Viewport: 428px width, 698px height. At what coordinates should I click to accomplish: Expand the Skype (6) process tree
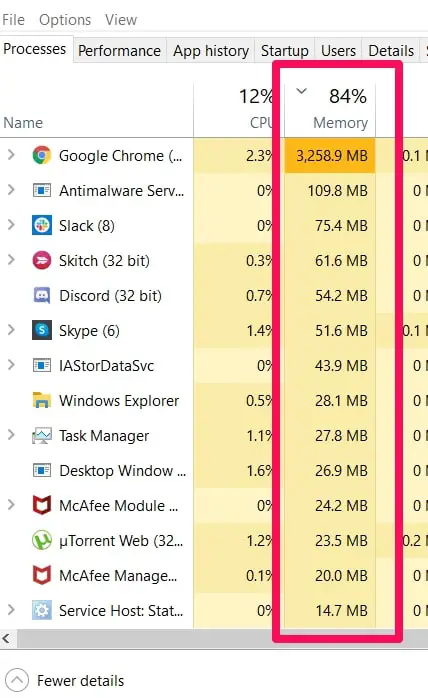12,330
